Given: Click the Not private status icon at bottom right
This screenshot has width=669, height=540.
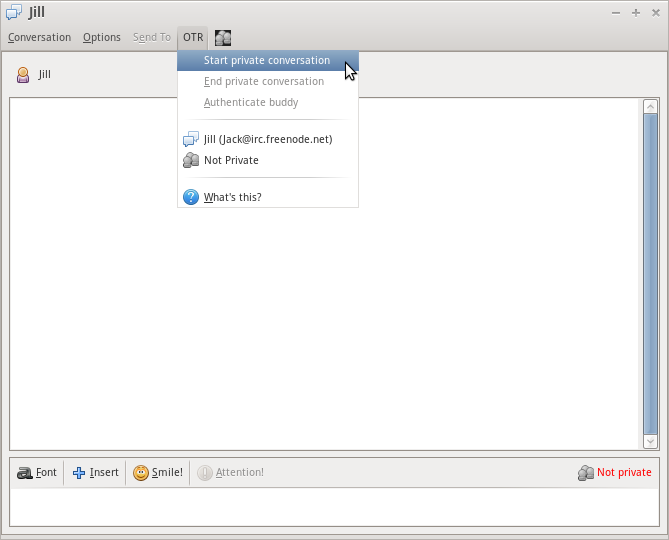Looking at the screenshot, I should click(x=586, y=473).
